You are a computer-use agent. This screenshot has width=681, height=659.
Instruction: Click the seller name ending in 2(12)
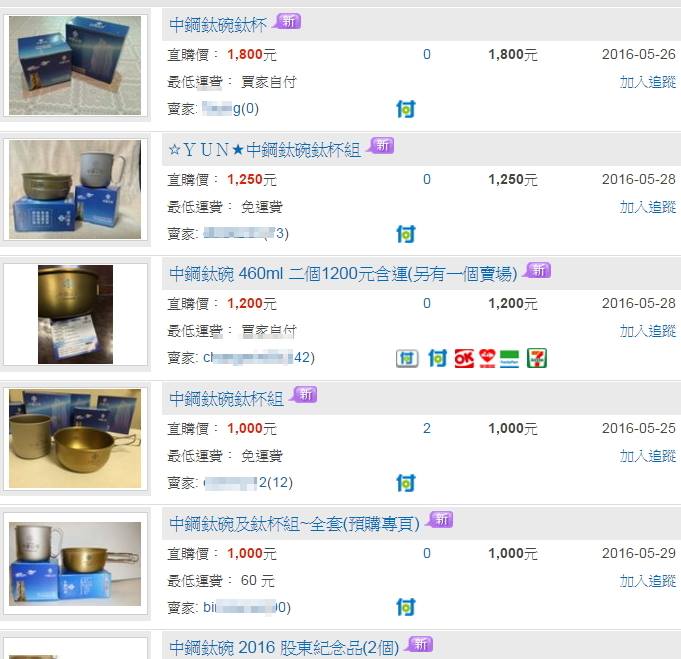coord(248,483)
